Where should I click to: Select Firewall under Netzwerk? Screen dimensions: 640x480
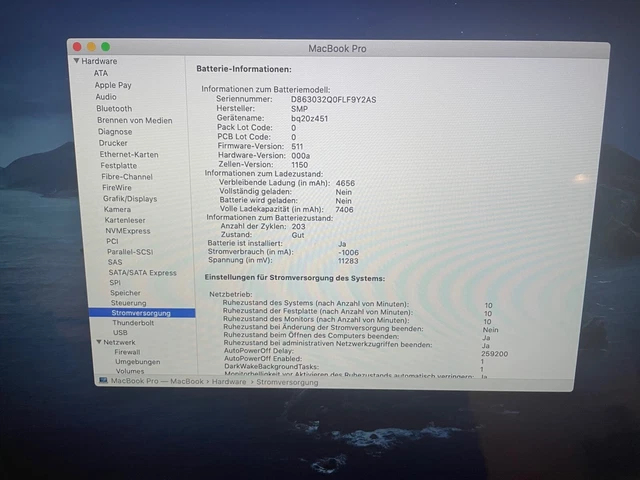(127, 352)
